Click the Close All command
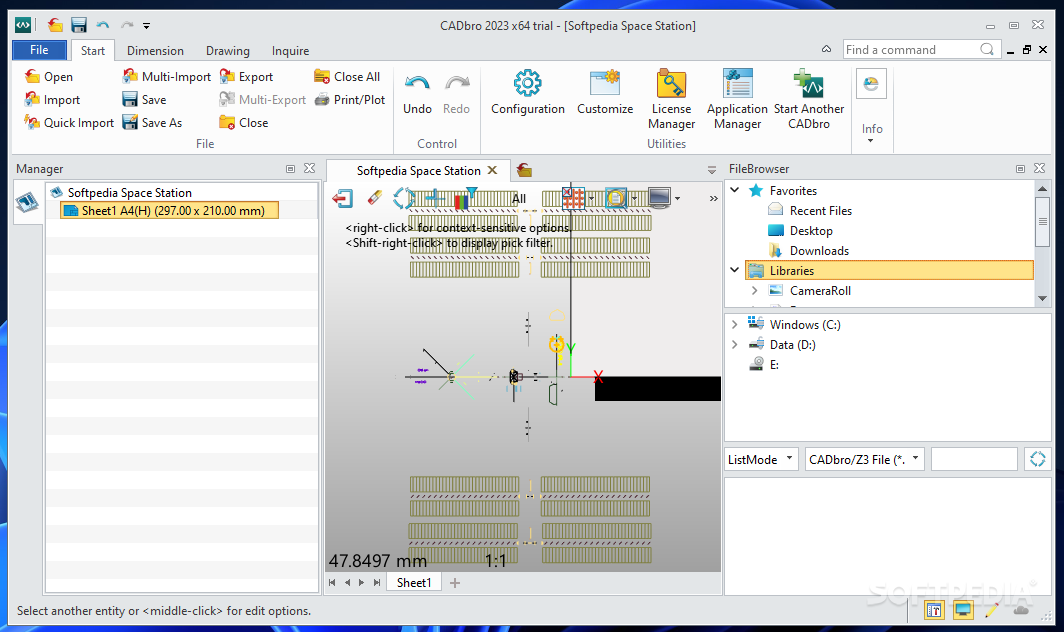This screenshot has width=1064, height=632. point(347,77)
